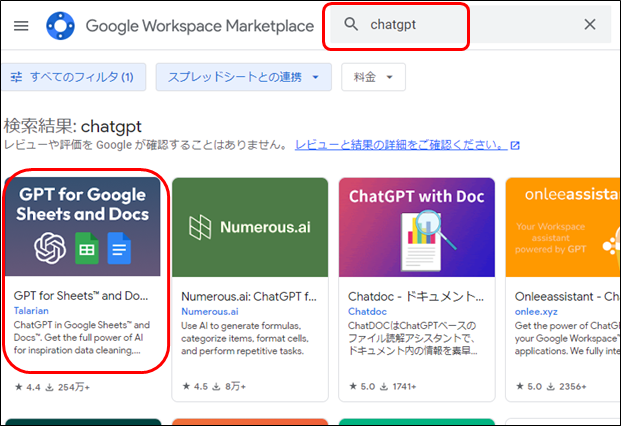Expand the 料金 dropdown

click(x=373, y=77)
